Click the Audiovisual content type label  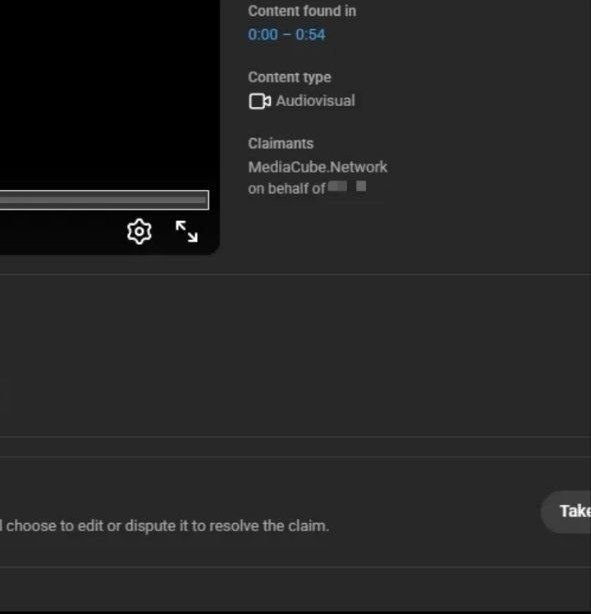coord(316,101)
